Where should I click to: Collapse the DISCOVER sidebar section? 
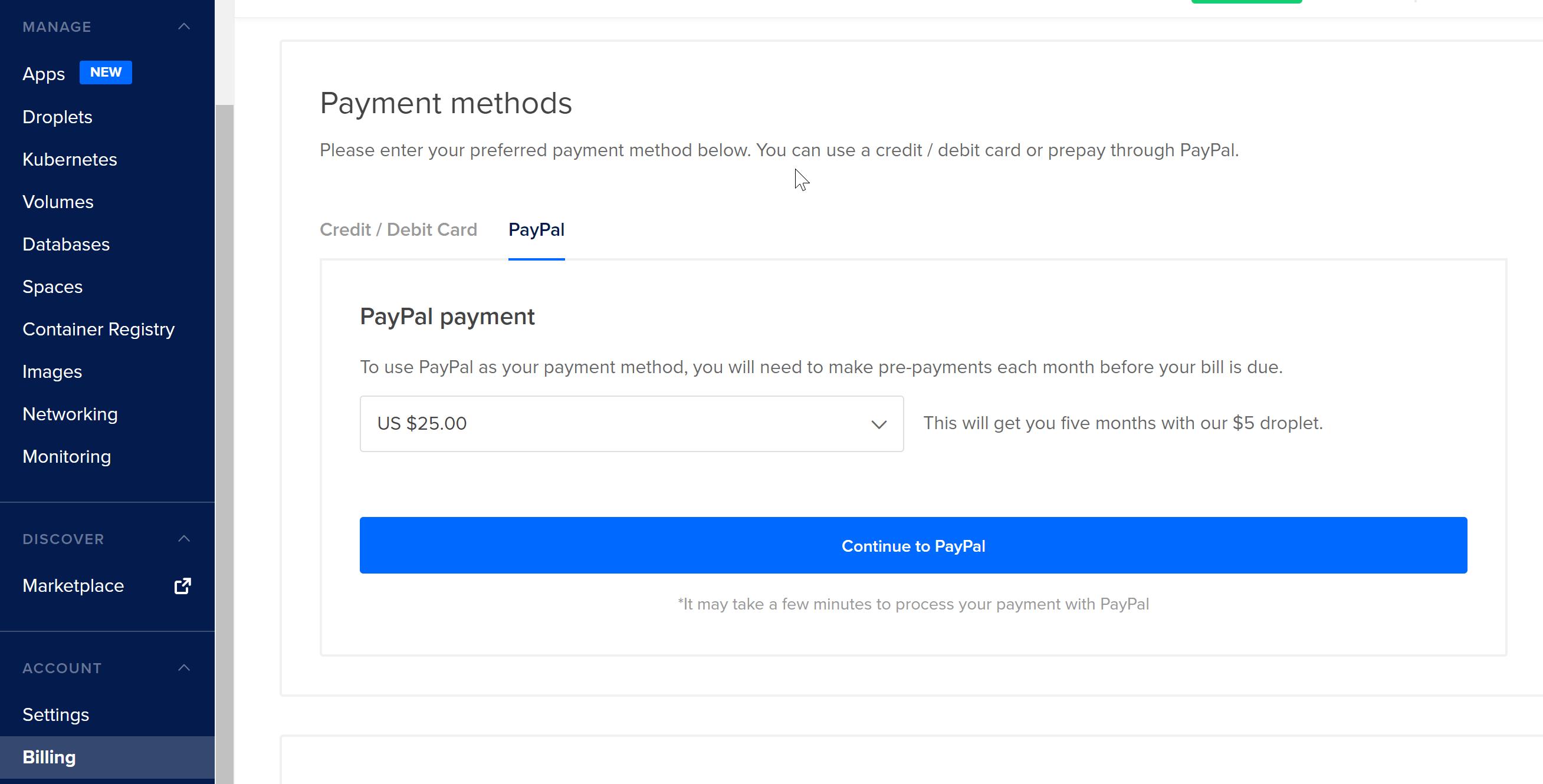coord(184,539)
